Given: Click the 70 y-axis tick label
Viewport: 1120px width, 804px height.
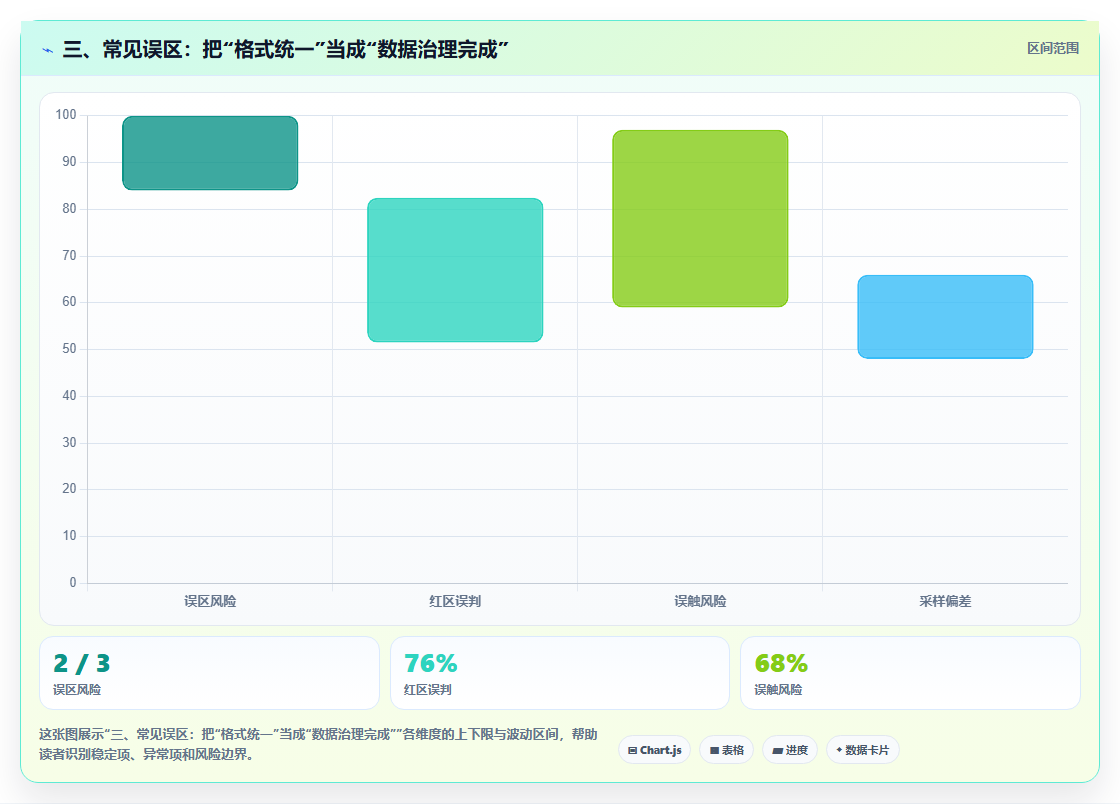Looking at the screenshot, I should coord(69,256).
